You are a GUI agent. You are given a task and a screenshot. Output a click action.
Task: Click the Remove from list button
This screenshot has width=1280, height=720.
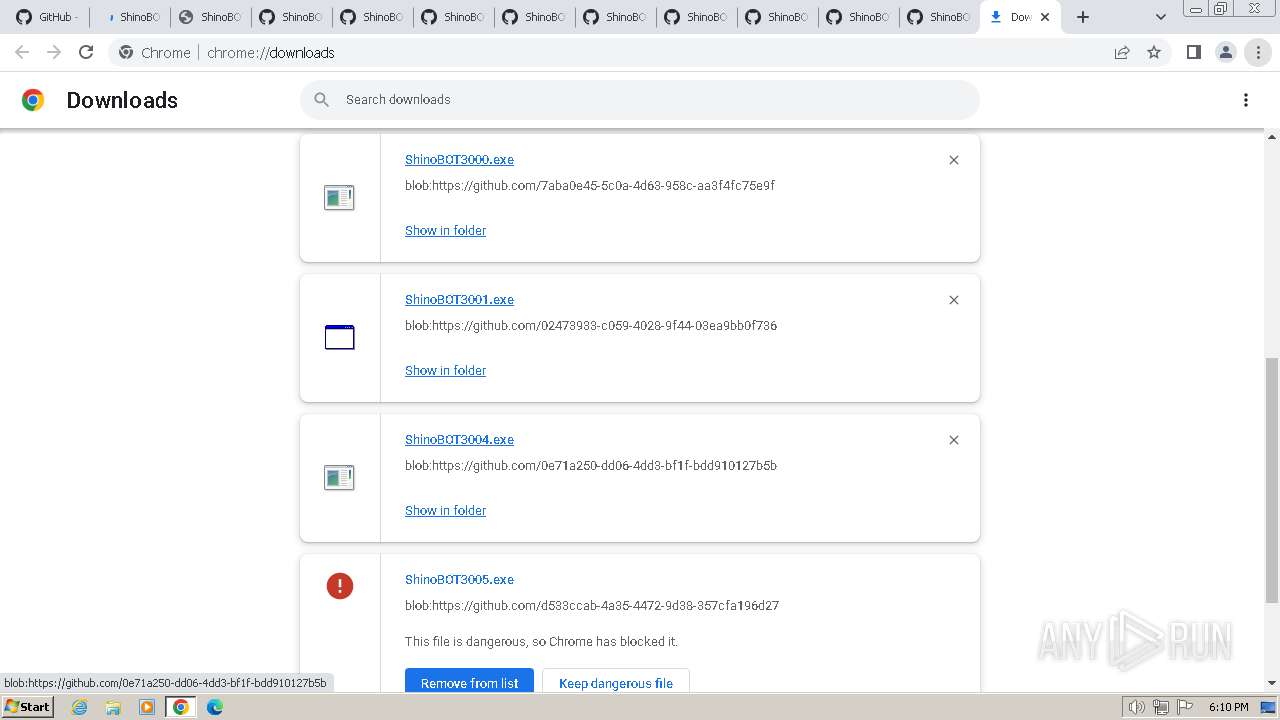click(x=469, y=683)
